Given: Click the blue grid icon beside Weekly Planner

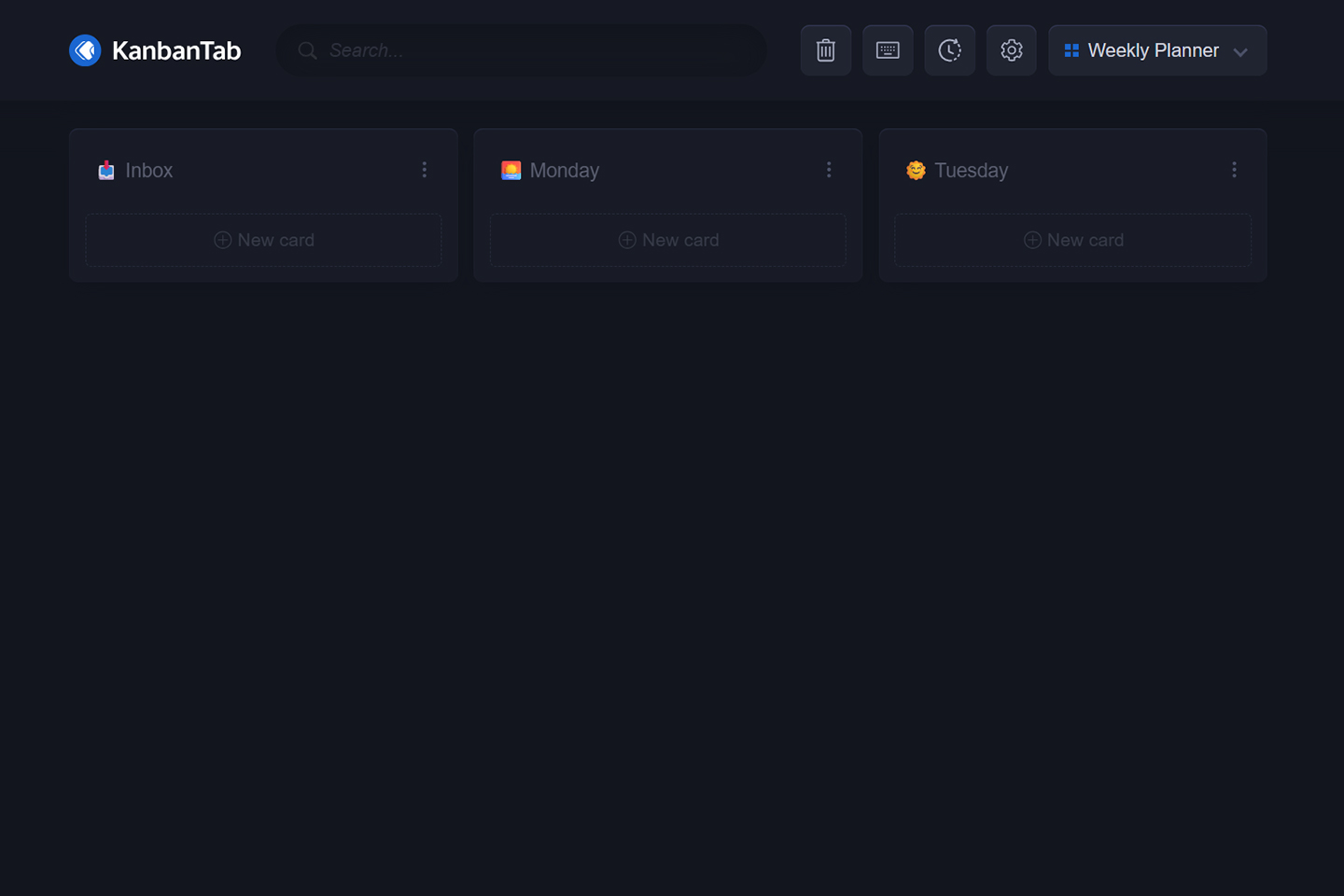Looking at the screenshot, I should pyautogui.click(x=1071, y=50).
